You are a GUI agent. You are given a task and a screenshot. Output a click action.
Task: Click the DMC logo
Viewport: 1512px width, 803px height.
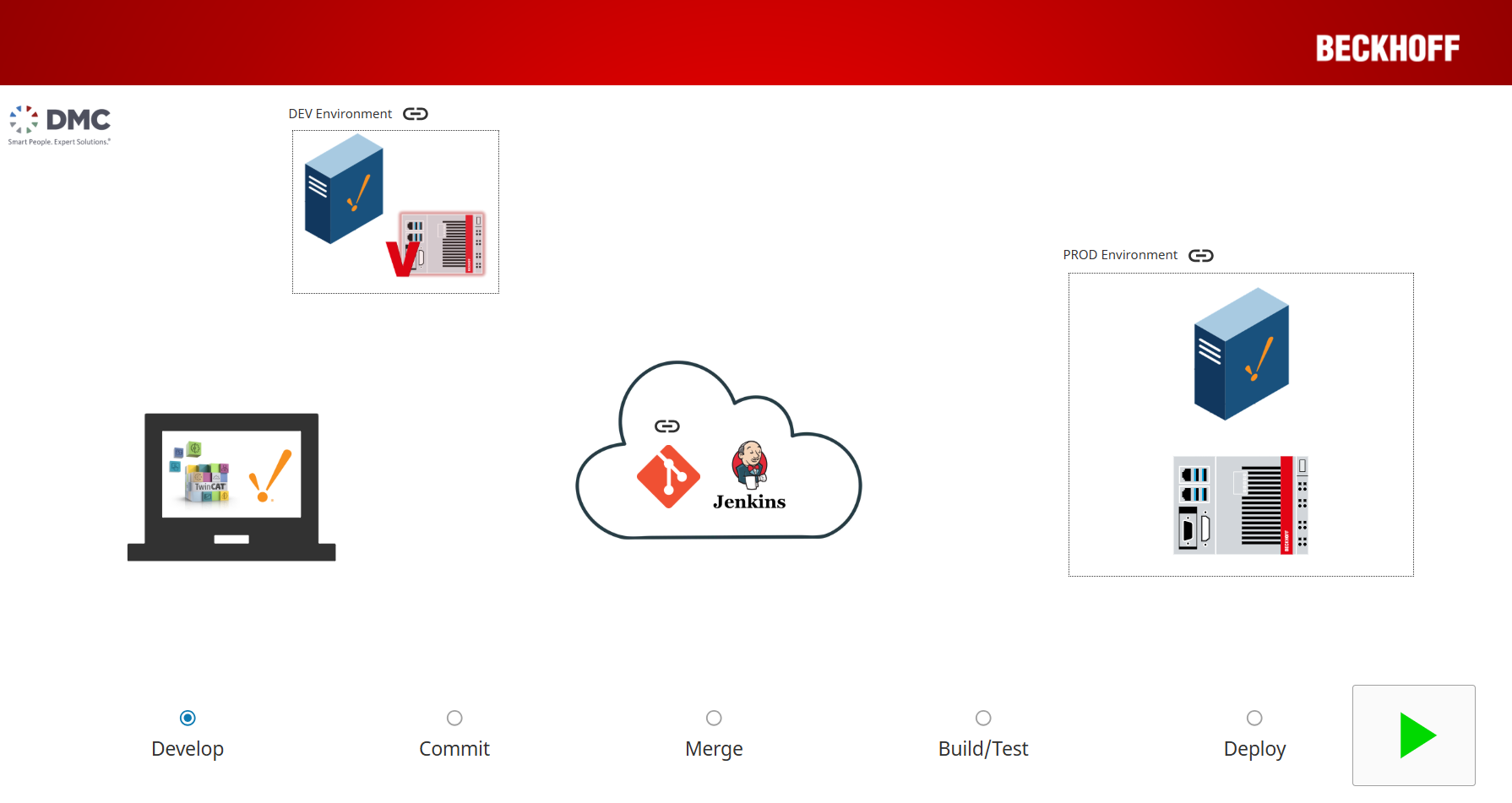click(x=59, y=126)
